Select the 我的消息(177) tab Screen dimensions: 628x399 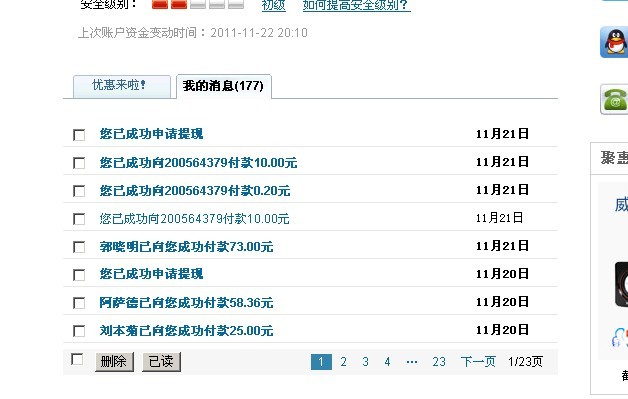223,86
